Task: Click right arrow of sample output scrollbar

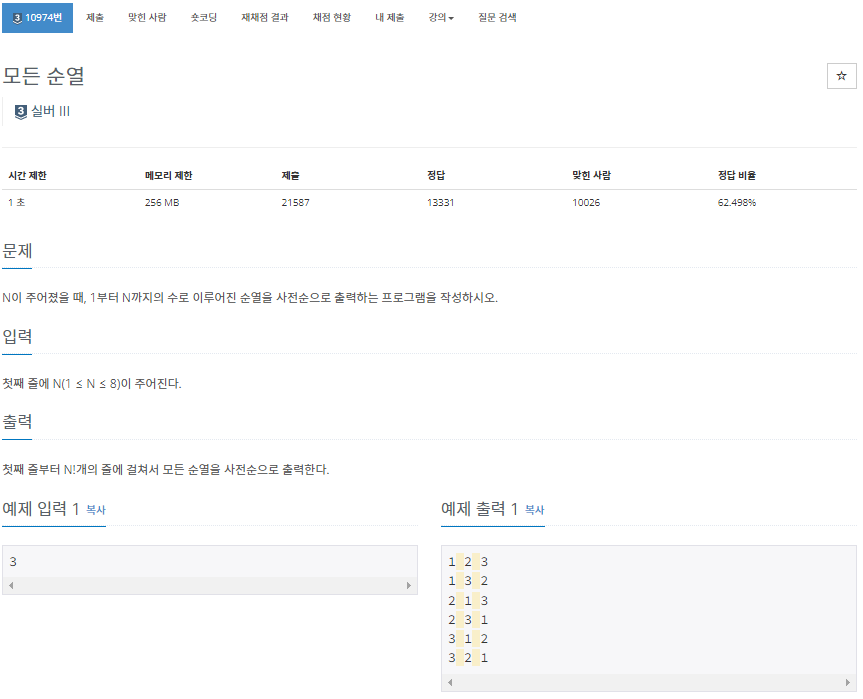Action: [848, 682]
